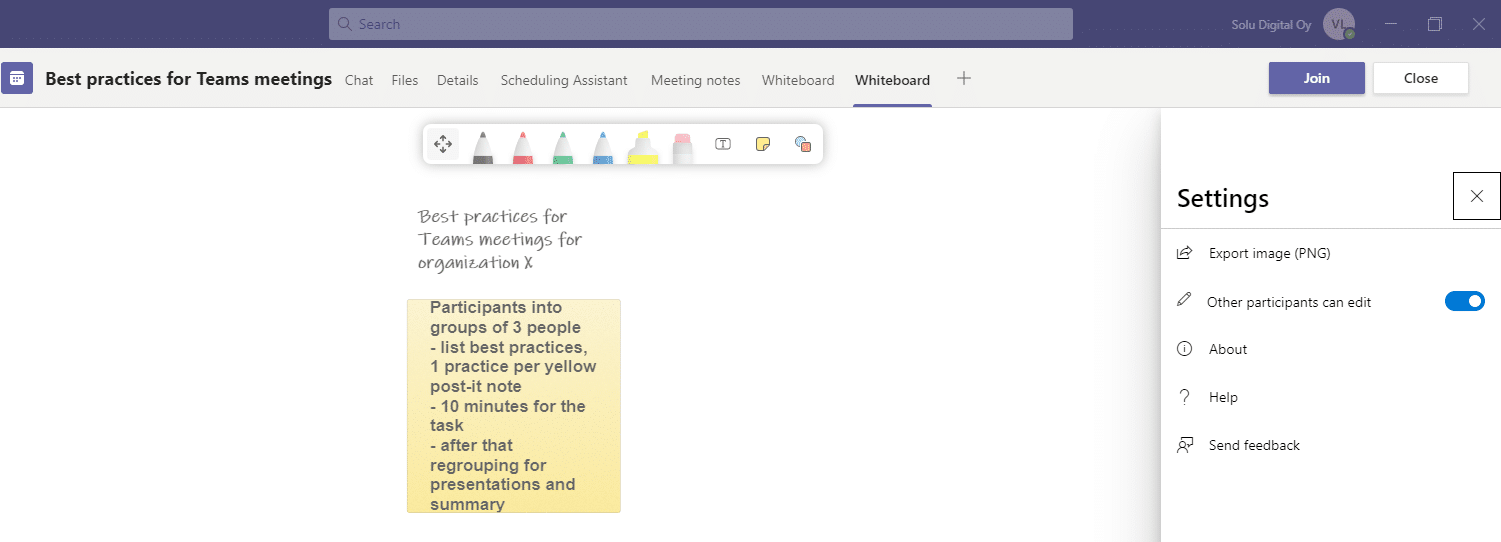The image size is (1501, 542).
Task: Click Send feedback option
Action: pos(1254,445)
